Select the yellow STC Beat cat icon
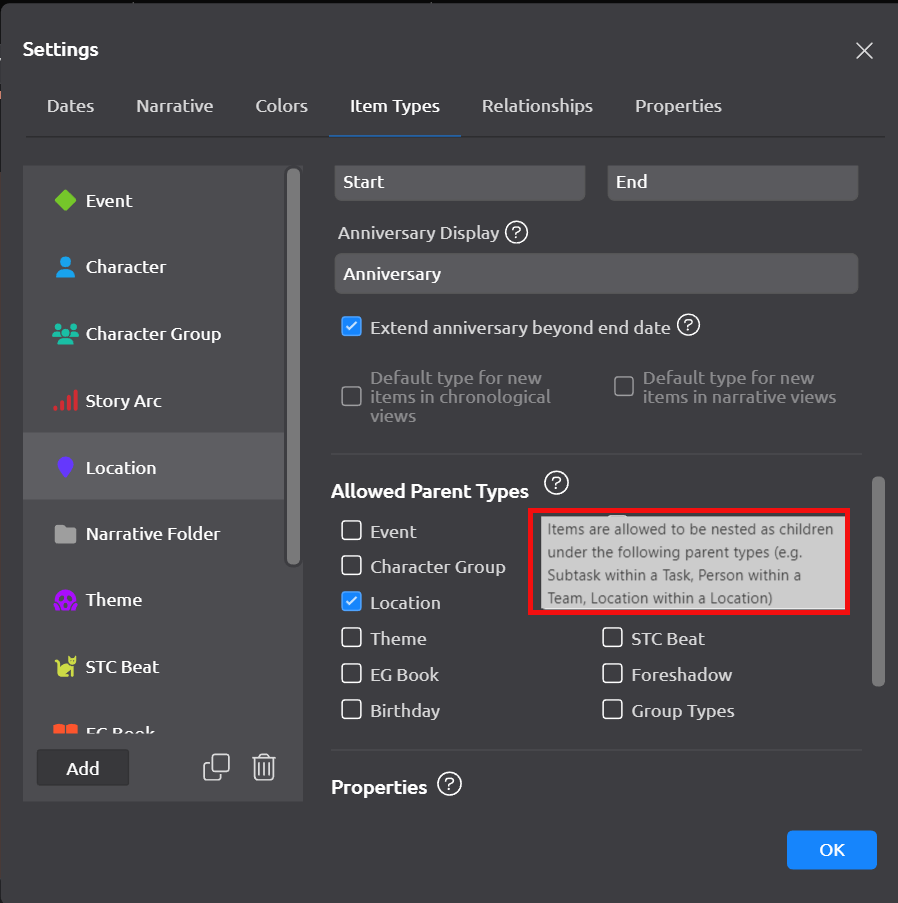The width and height of the screenshot is (898, 903). pos(65,667)
